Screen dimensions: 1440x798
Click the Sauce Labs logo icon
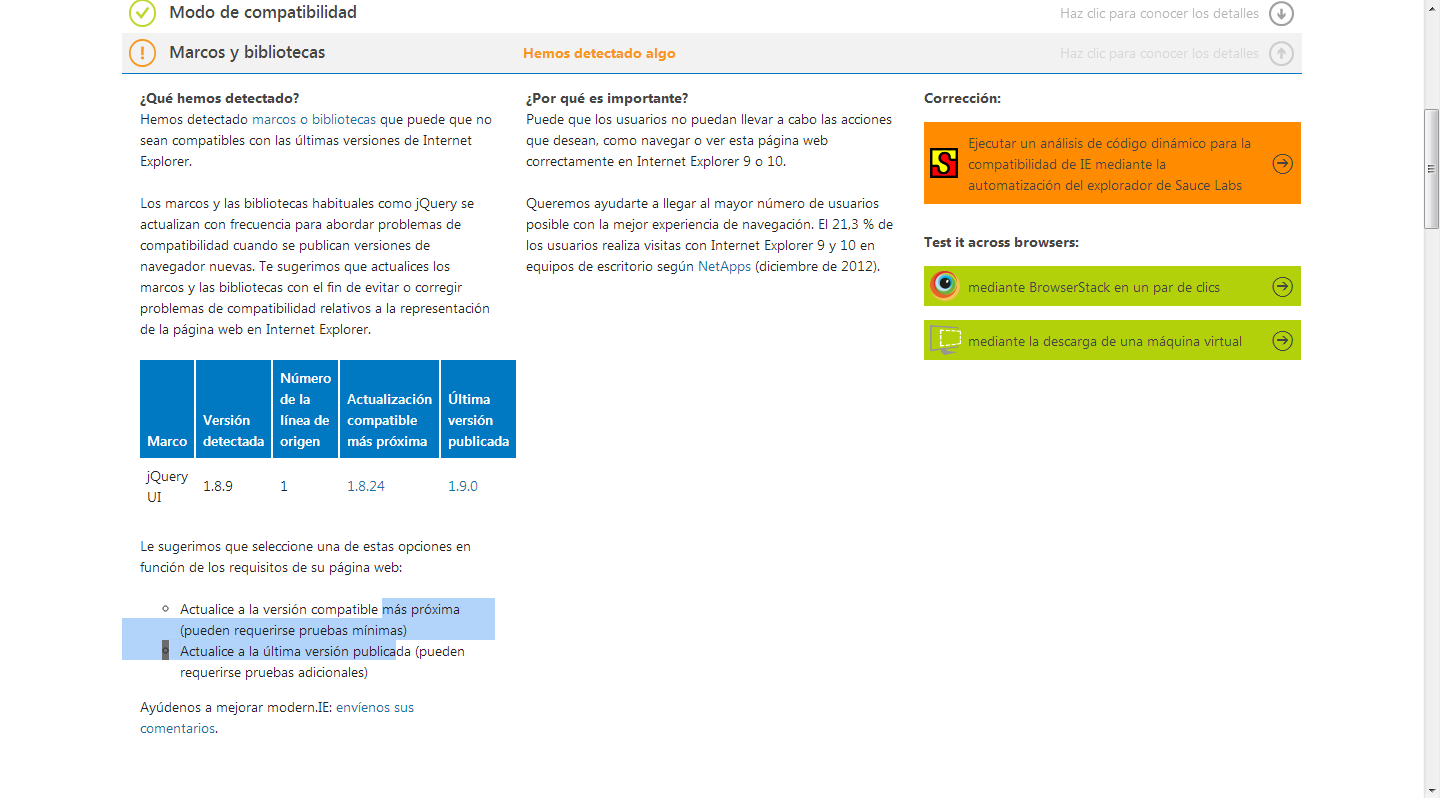[x=944, y=163]
